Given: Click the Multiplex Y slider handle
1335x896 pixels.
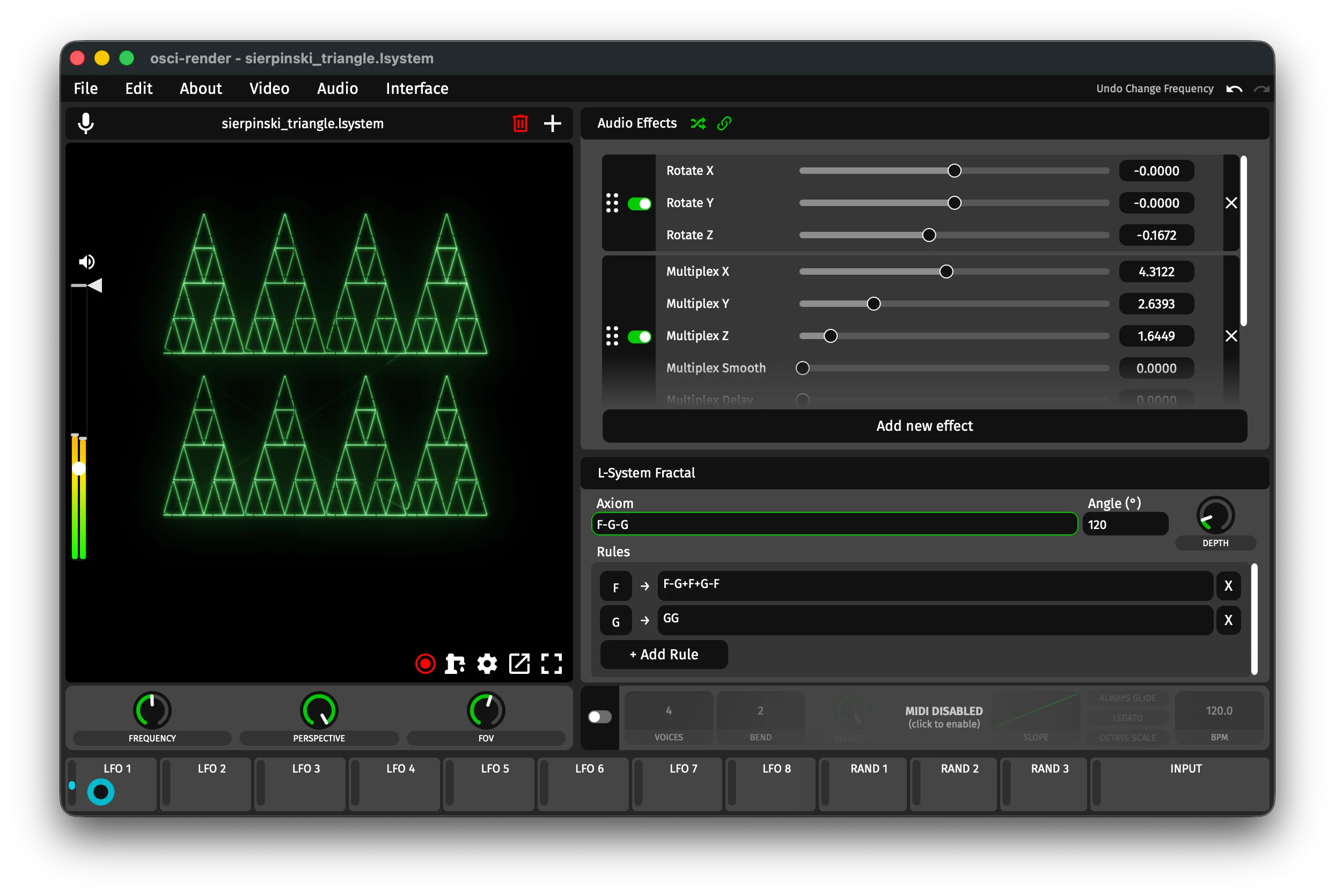Looking at the screenshot, I should click(x=873, y=304).
